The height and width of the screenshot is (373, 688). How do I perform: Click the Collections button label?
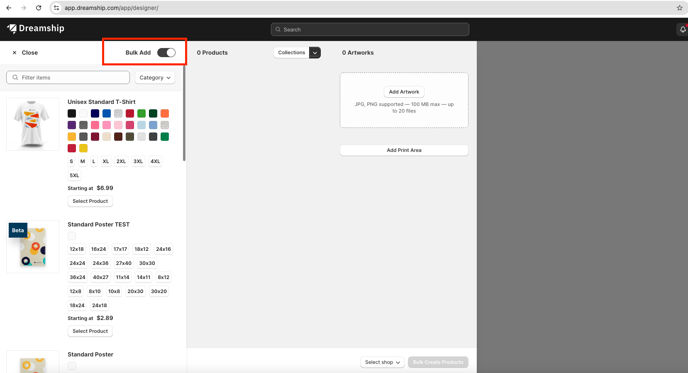(x=291, y=53)
